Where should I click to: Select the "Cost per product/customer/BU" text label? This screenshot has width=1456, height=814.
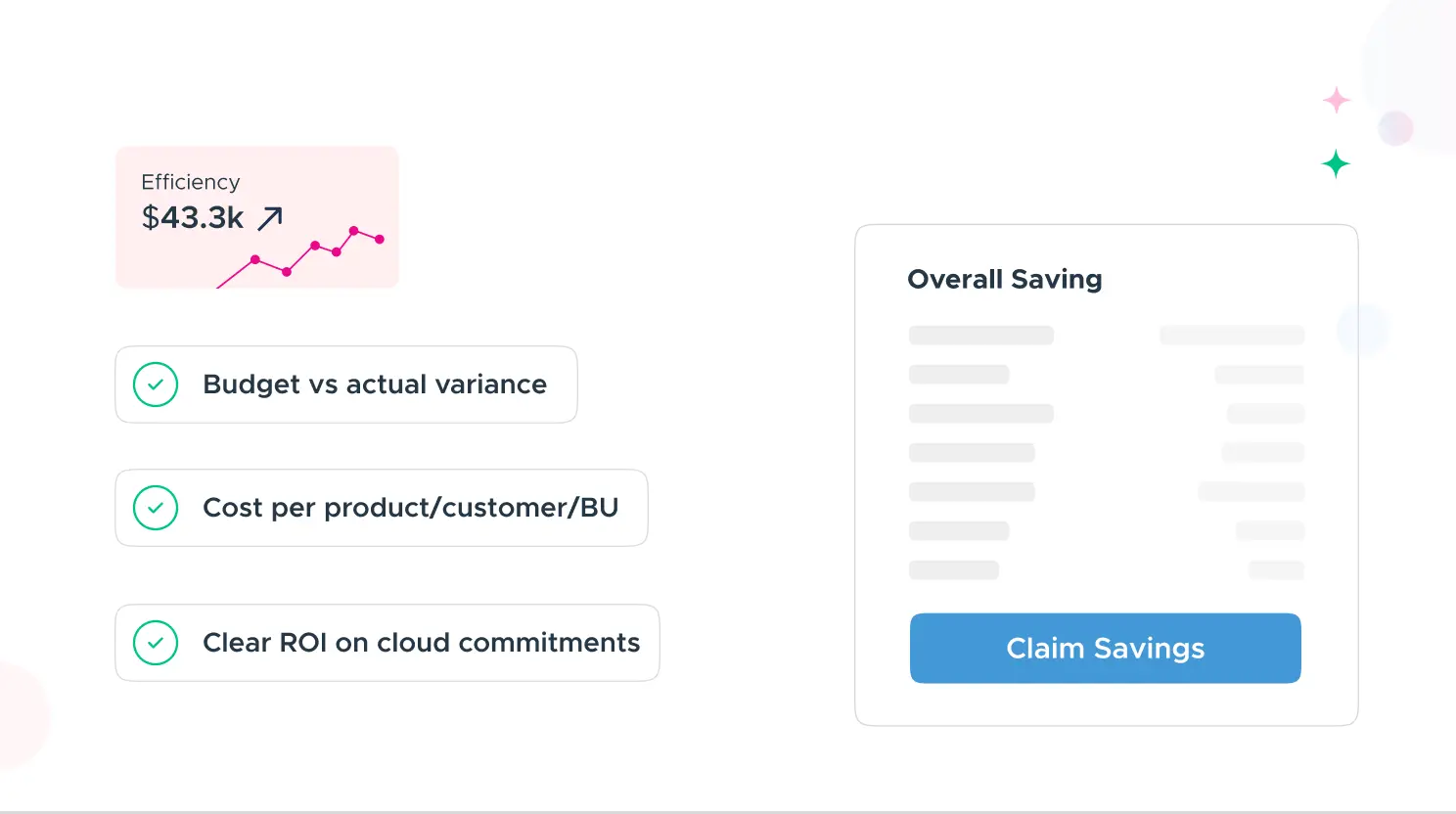pyautogui.click(x=411, y=508)
